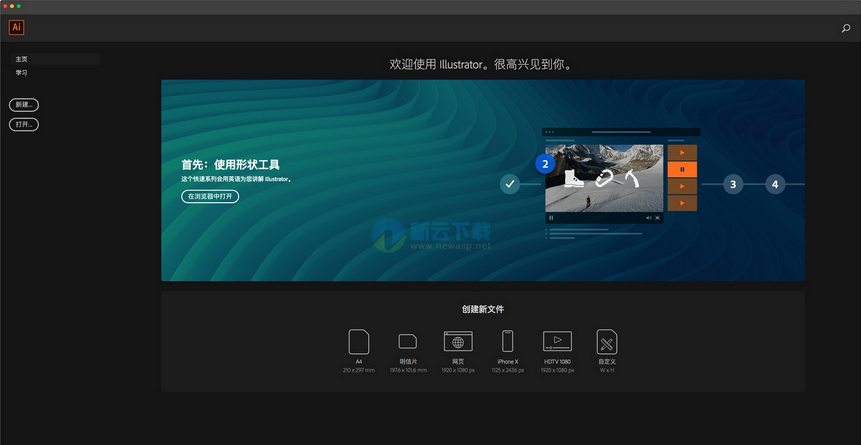Click the 首先：使用形状工具 banner title
861x445 pixels.
coord(231,164)
